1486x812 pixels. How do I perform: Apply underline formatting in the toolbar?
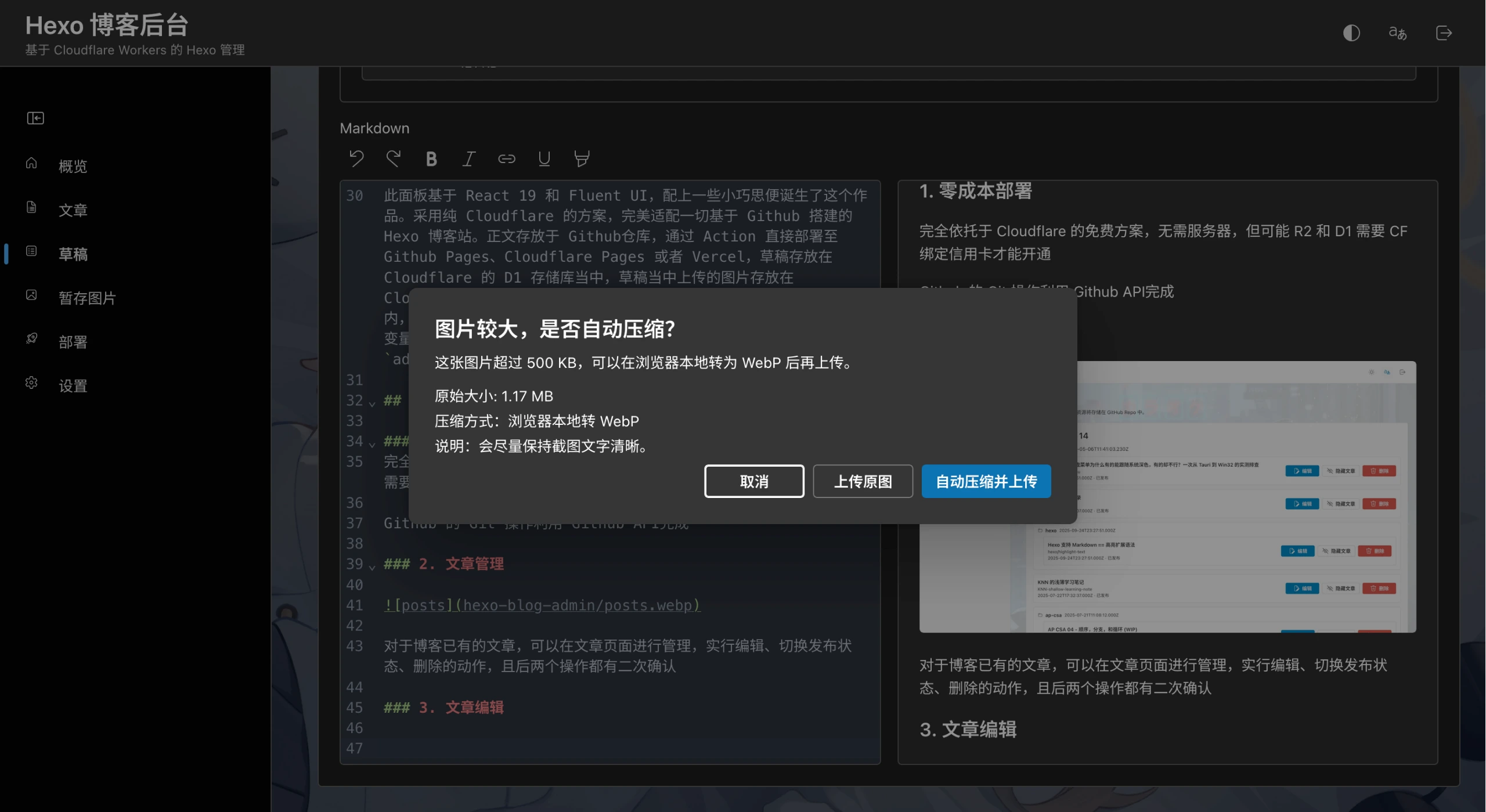point(544,158)
